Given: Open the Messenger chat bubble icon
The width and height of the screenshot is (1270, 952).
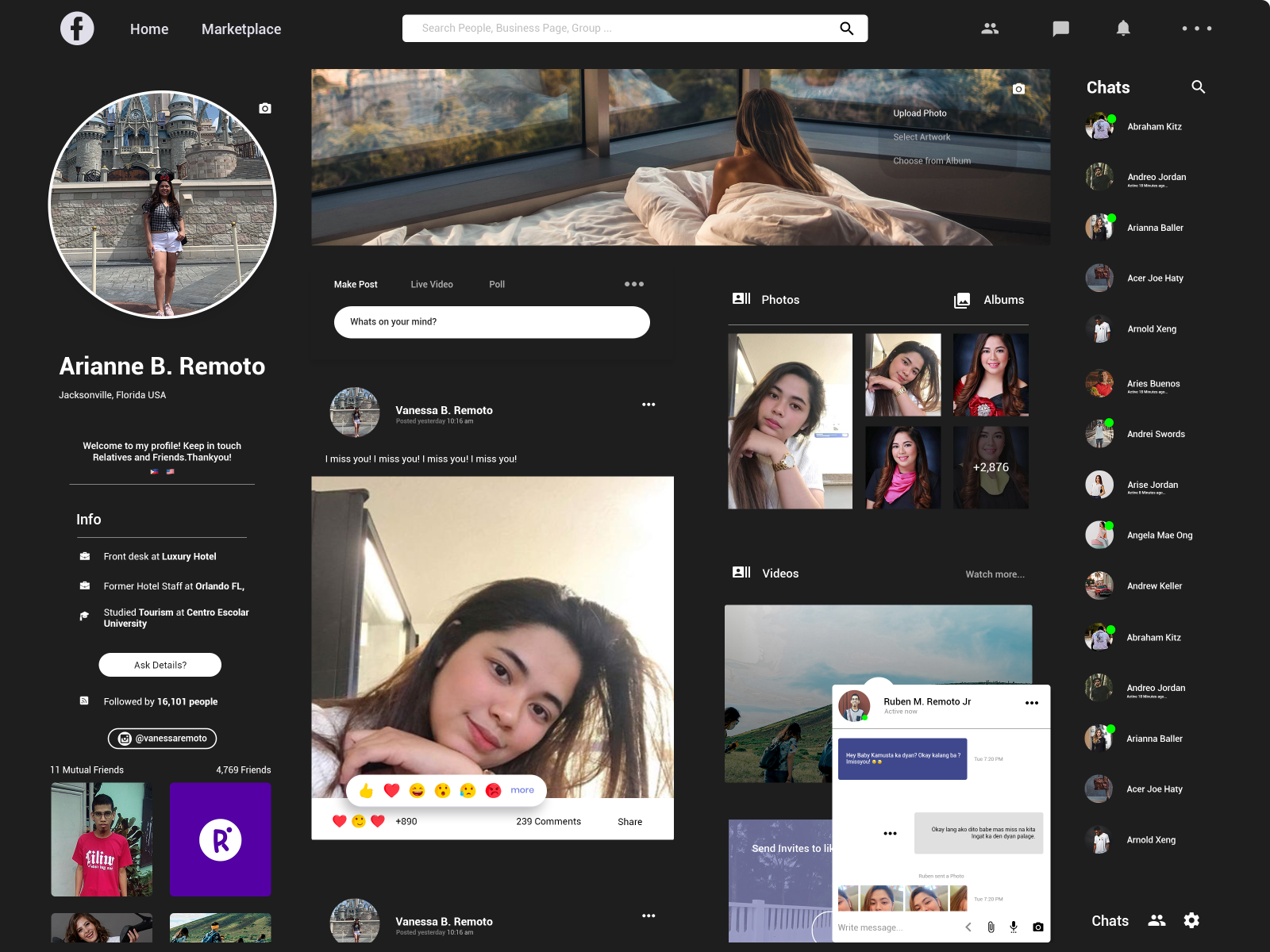Looking at the screenshot, I should [x=1060, y=28].
